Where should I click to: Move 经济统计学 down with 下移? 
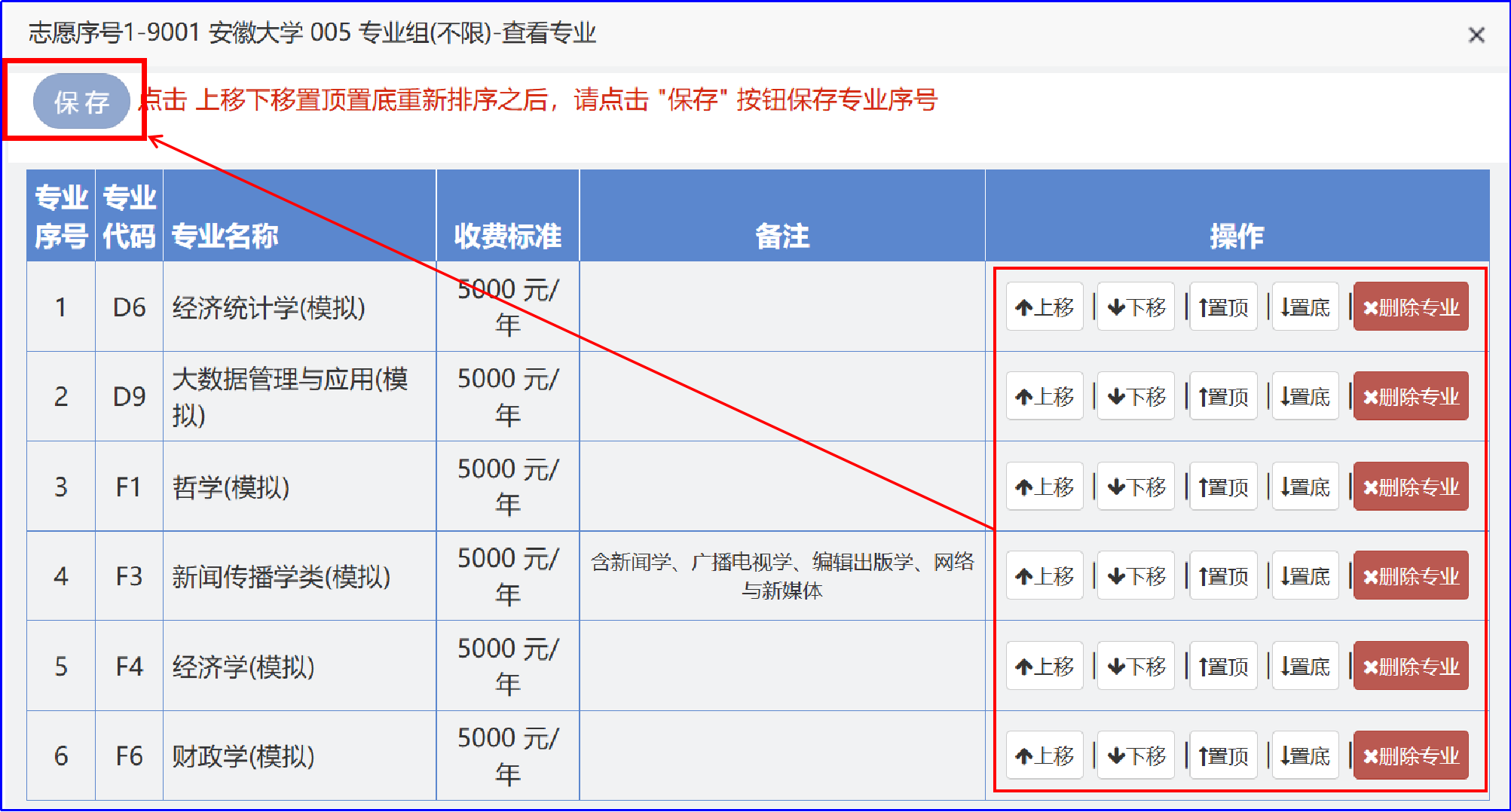click(x=1136, y=307)
